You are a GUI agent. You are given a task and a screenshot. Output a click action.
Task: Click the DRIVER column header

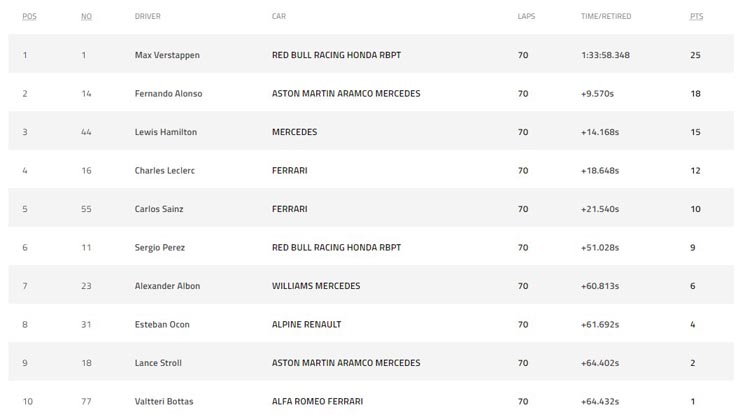148,17
